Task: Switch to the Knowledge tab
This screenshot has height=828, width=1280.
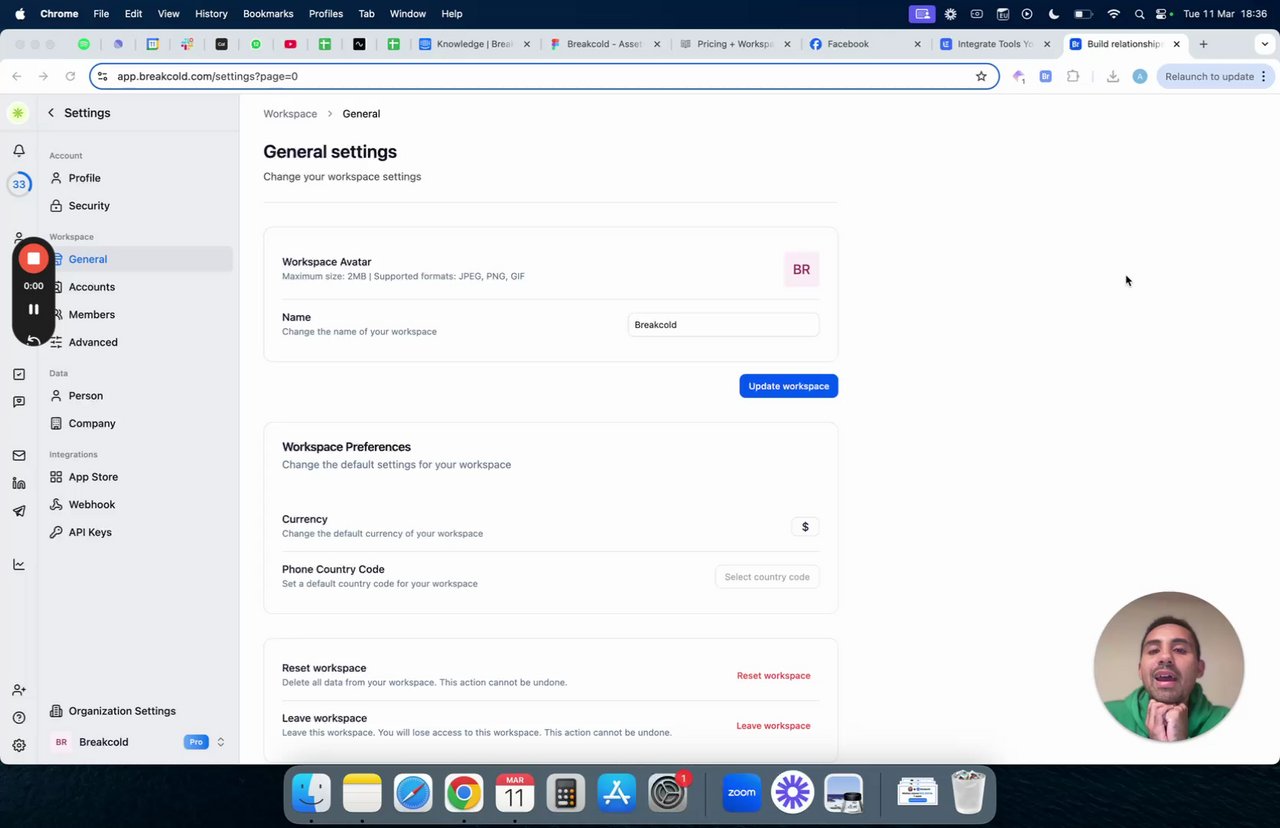Action: (x=475, y=44)
